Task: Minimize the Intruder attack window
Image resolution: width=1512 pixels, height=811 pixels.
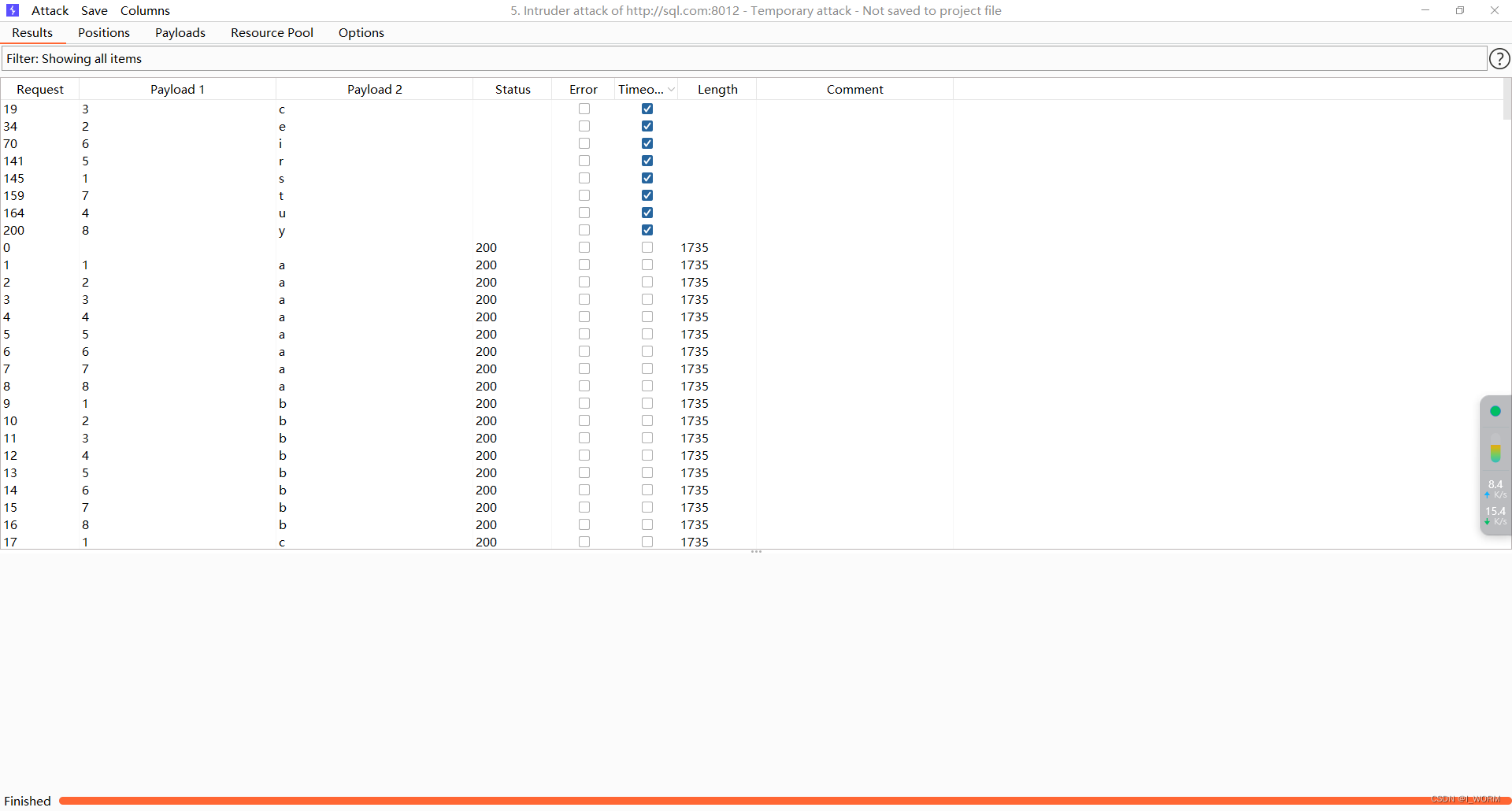Action: [x=1425, y=10]
